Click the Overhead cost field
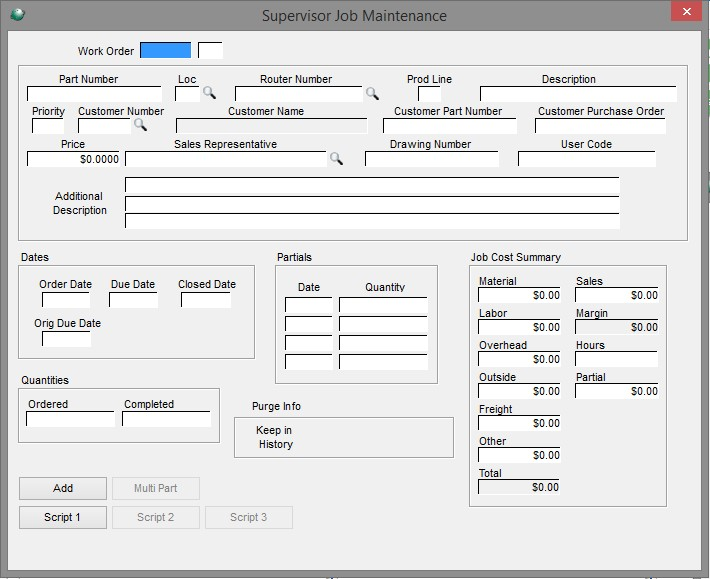 519,359
